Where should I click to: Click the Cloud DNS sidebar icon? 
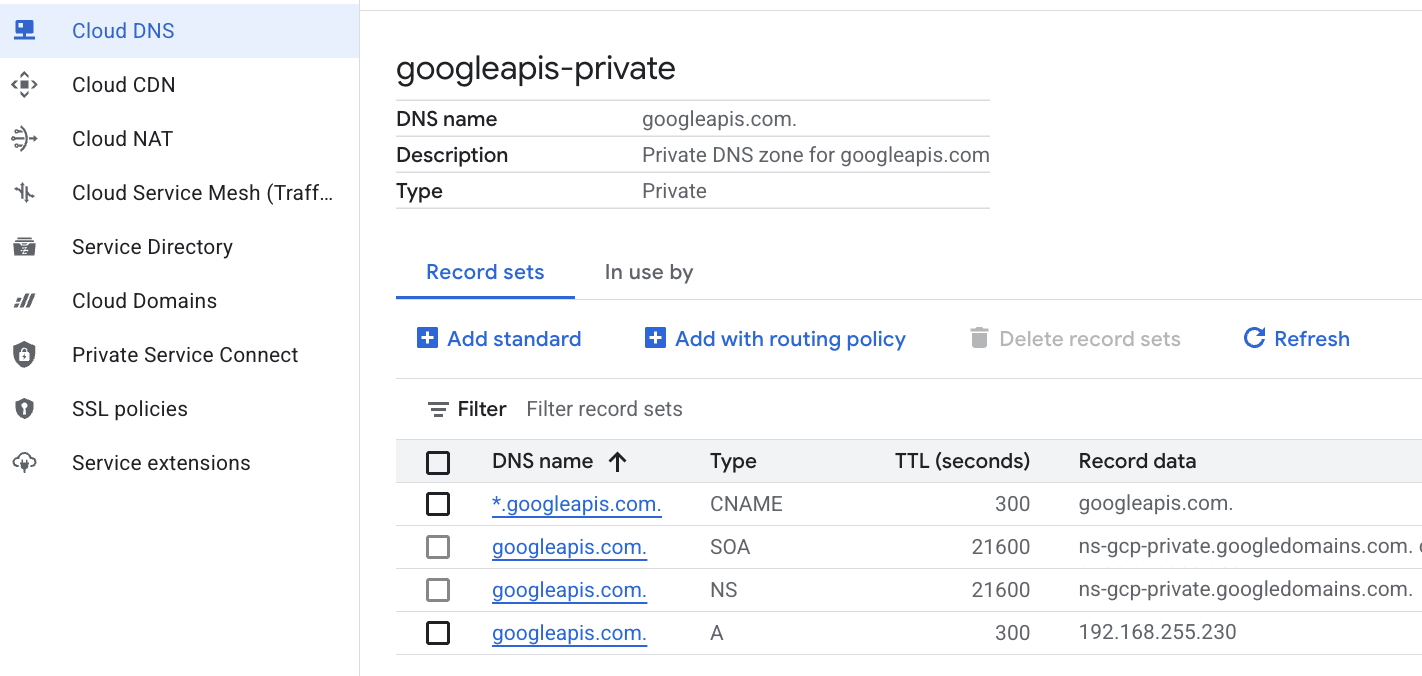point(24,31)
